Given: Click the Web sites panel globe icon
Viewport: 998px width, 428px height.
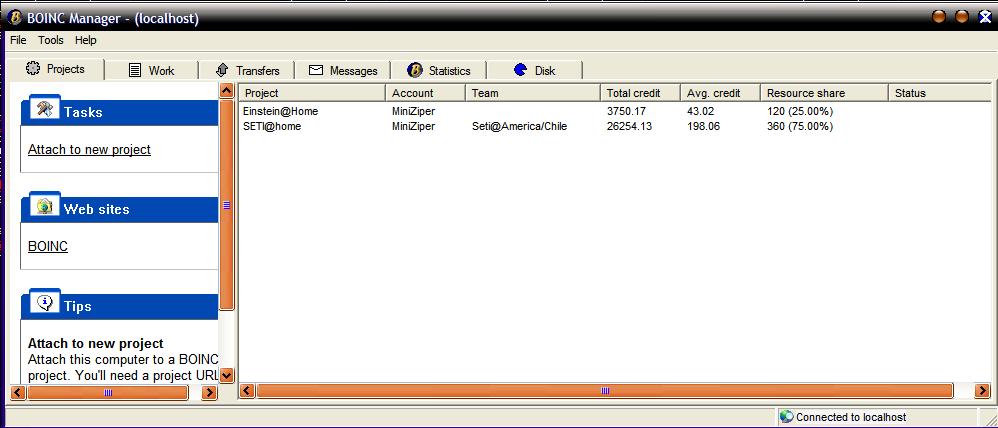Looking at the screenshot, I should tap(44, 206).
